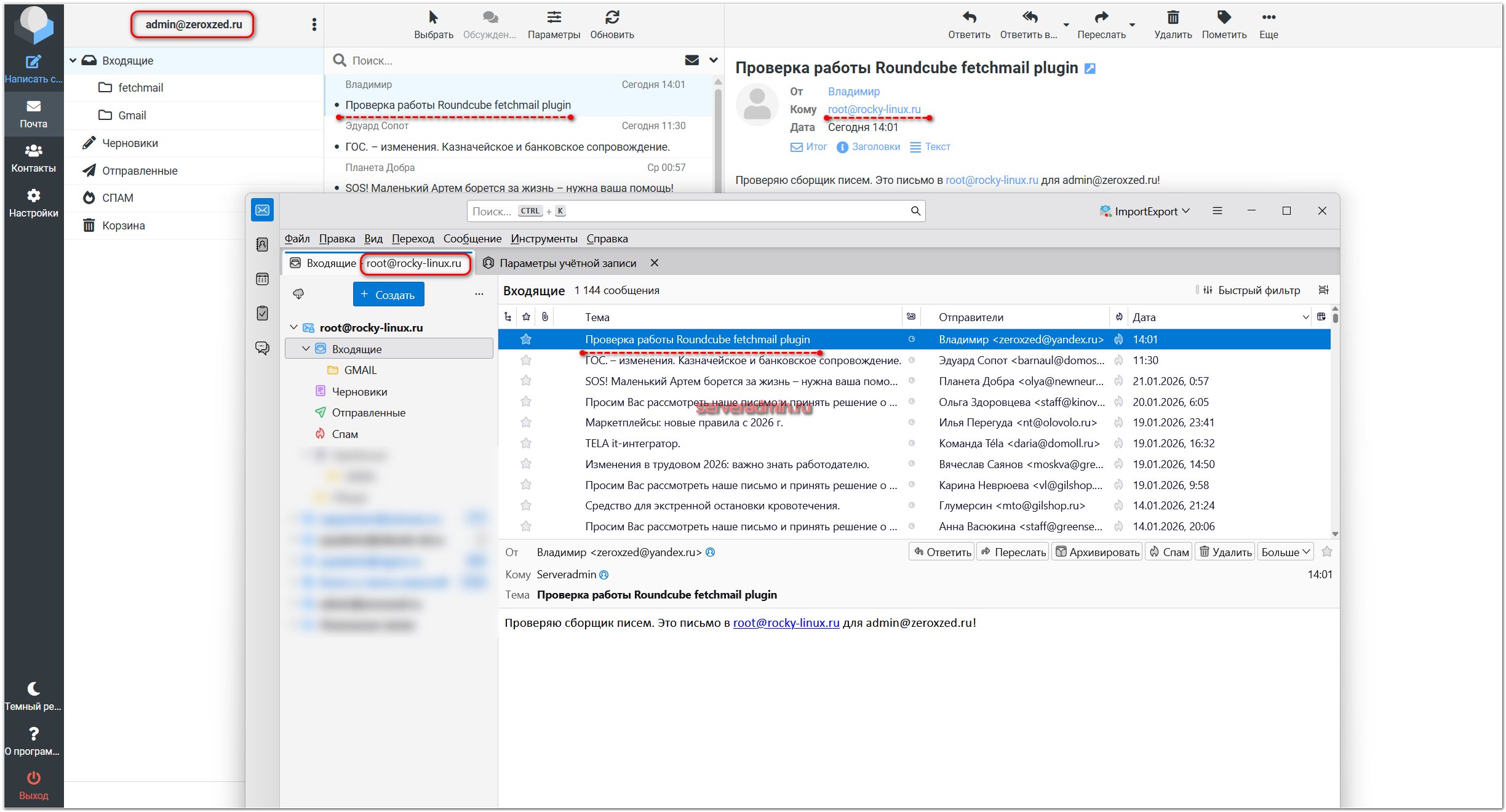Star the Roundcube fetchmail plugin message
The image size is (1506, 812).
(526, 340)
